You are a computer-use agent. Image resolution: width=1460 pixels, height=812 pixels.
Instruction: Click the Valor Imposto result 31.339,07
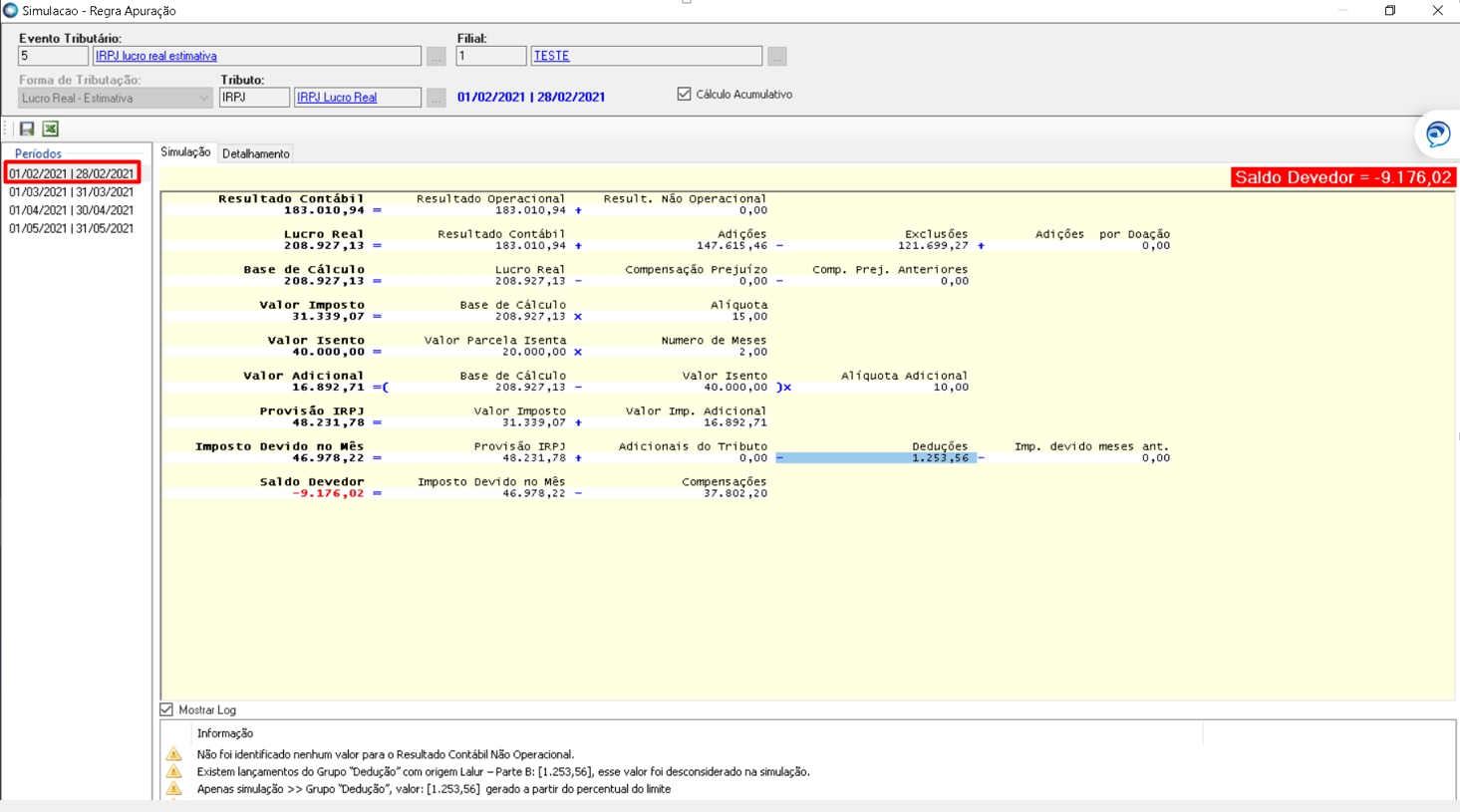click(328, 316)
